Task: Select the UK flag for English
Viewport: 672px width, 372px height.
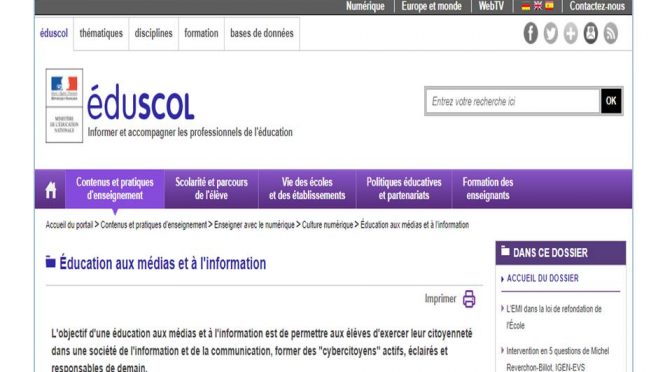Action: point(537,6)
